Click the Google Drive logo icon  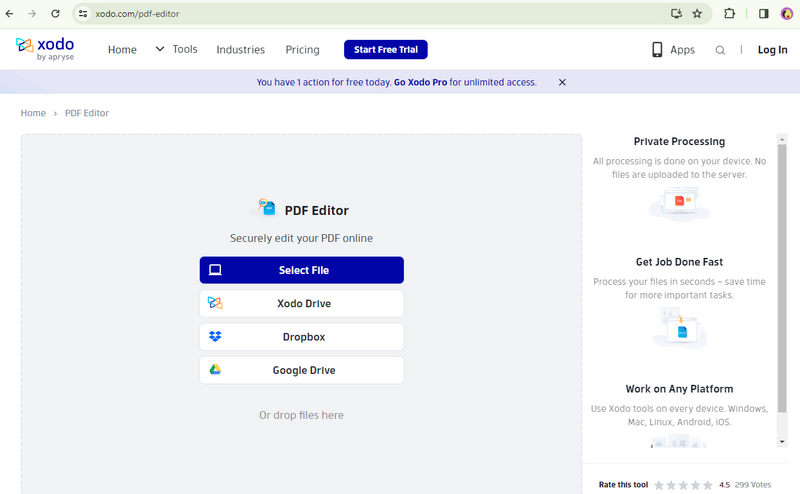pyautogui.click(x=215, y=369)
